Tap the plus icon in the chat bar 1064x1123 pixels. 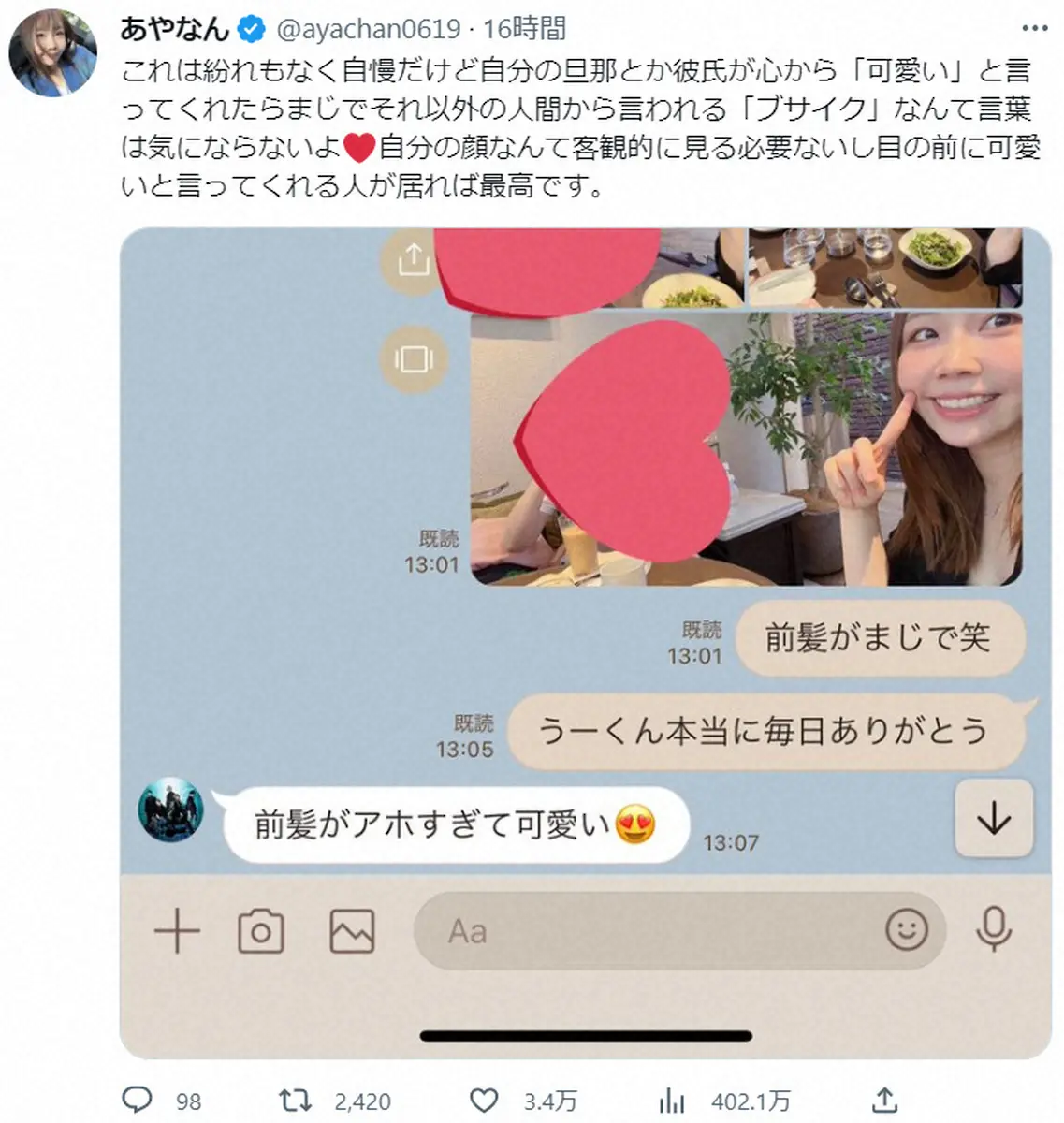tap(177, 932)
